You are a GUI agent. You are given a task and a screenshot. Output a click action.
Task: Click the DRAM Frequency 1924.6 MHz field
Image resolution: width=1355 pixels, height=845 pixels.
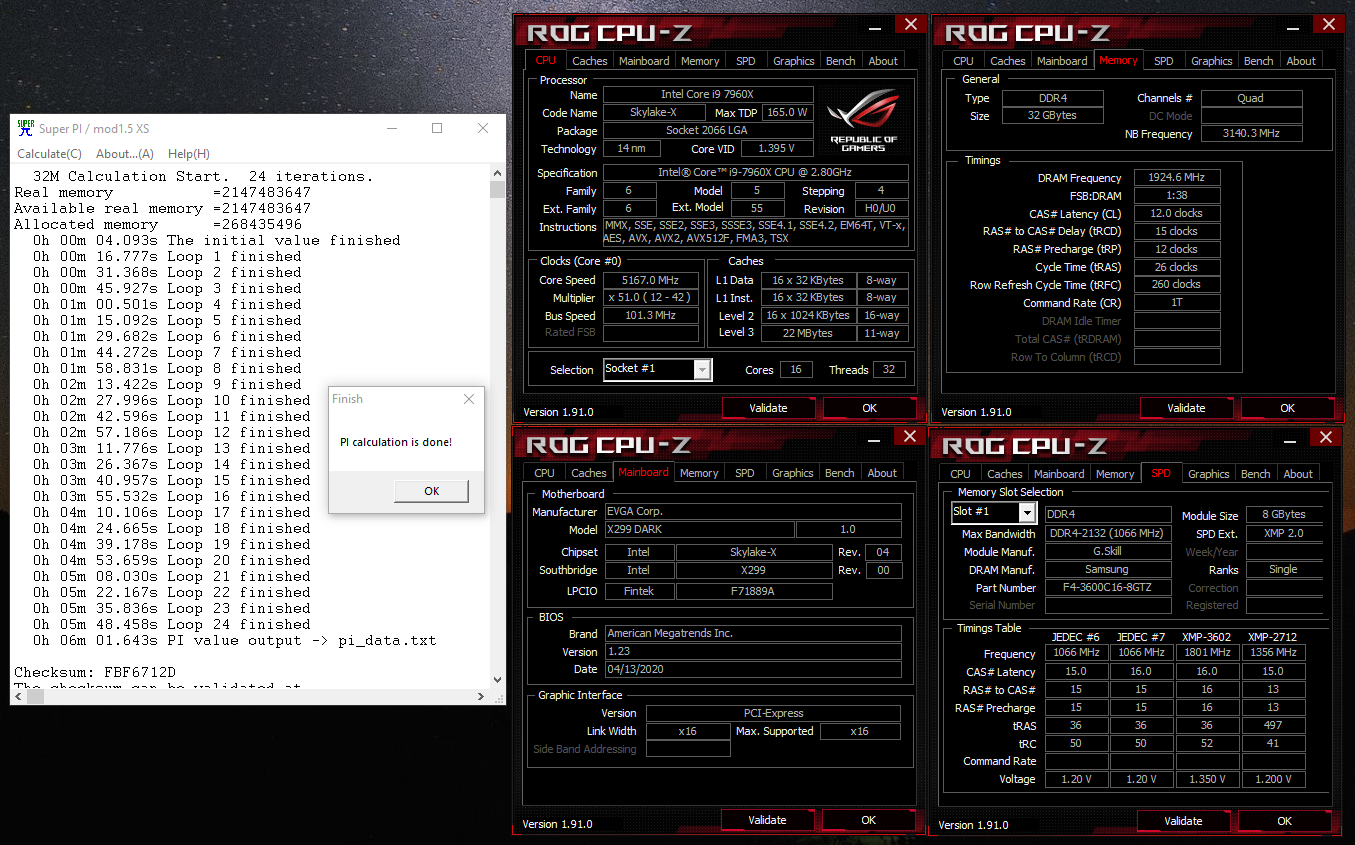coord(1177,177)
